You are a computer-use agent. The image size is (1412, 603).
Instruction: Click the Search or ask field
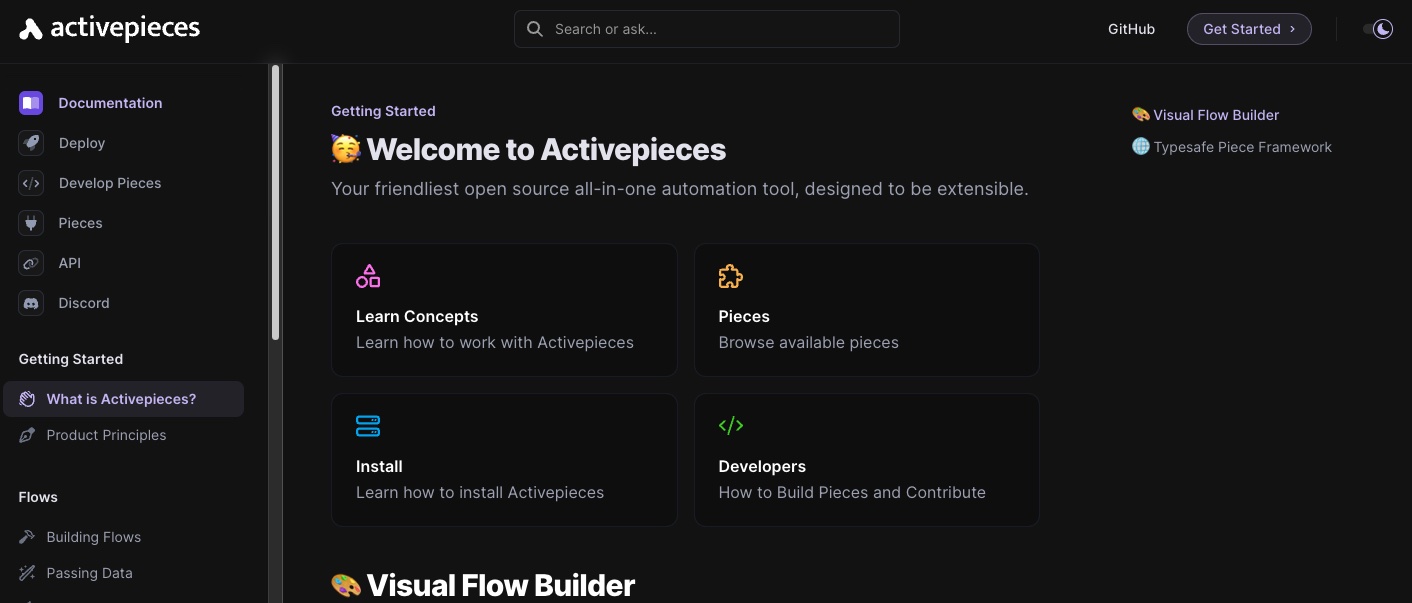click(x=707, y=29)
